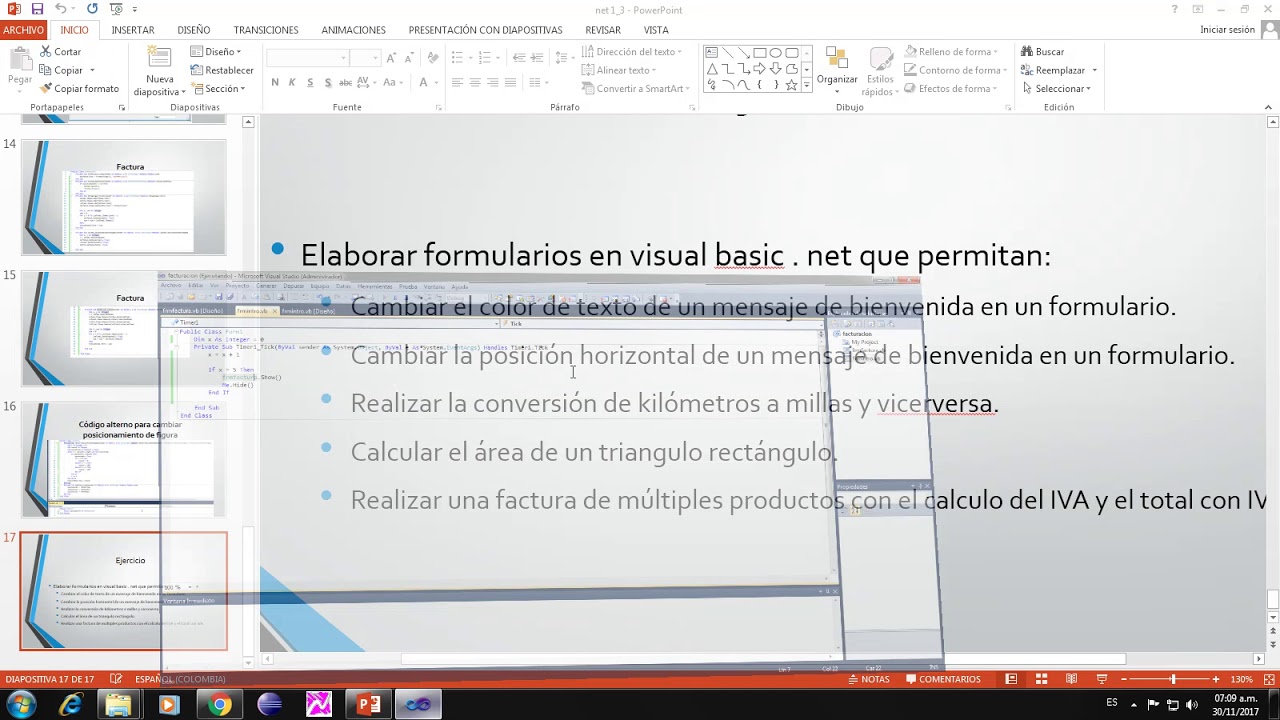Screen dimensions: 1280x720
Task: Switch to ANIMACIONES ribbon tab
Action: click(353, 30)
